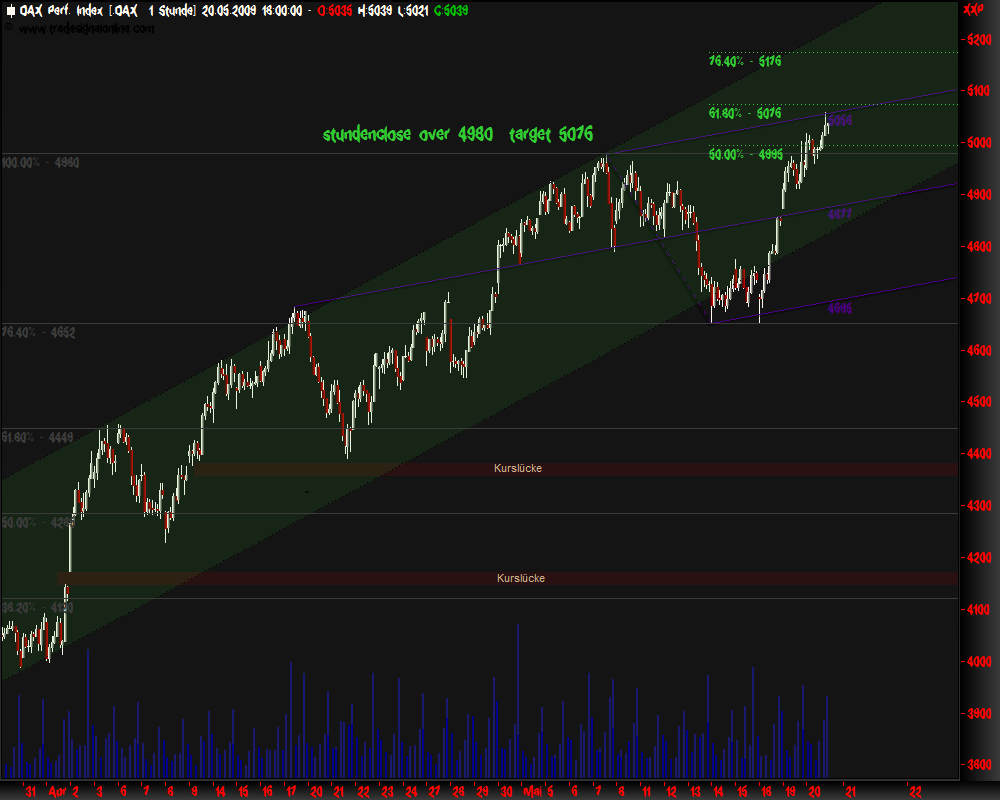Click the purple 4877 price marker
The height and width of the screenshot is (800, 1000).
[x=840, y=214]
